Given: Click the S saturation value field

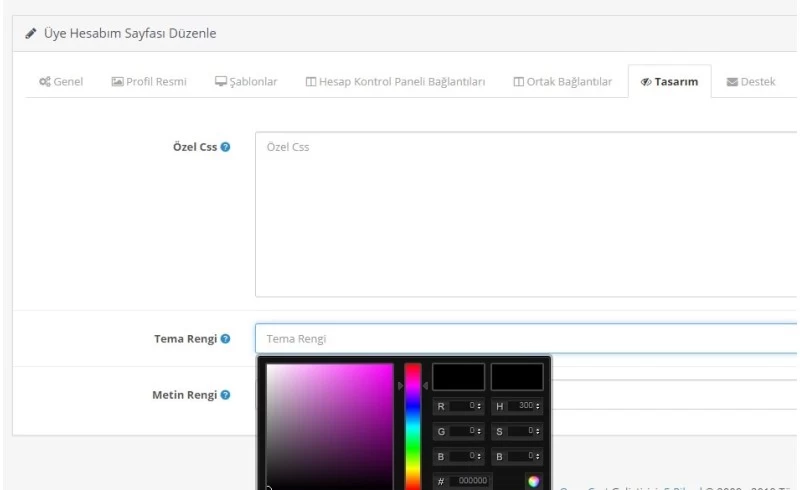Looking at the screenshot, I should 520,431.
